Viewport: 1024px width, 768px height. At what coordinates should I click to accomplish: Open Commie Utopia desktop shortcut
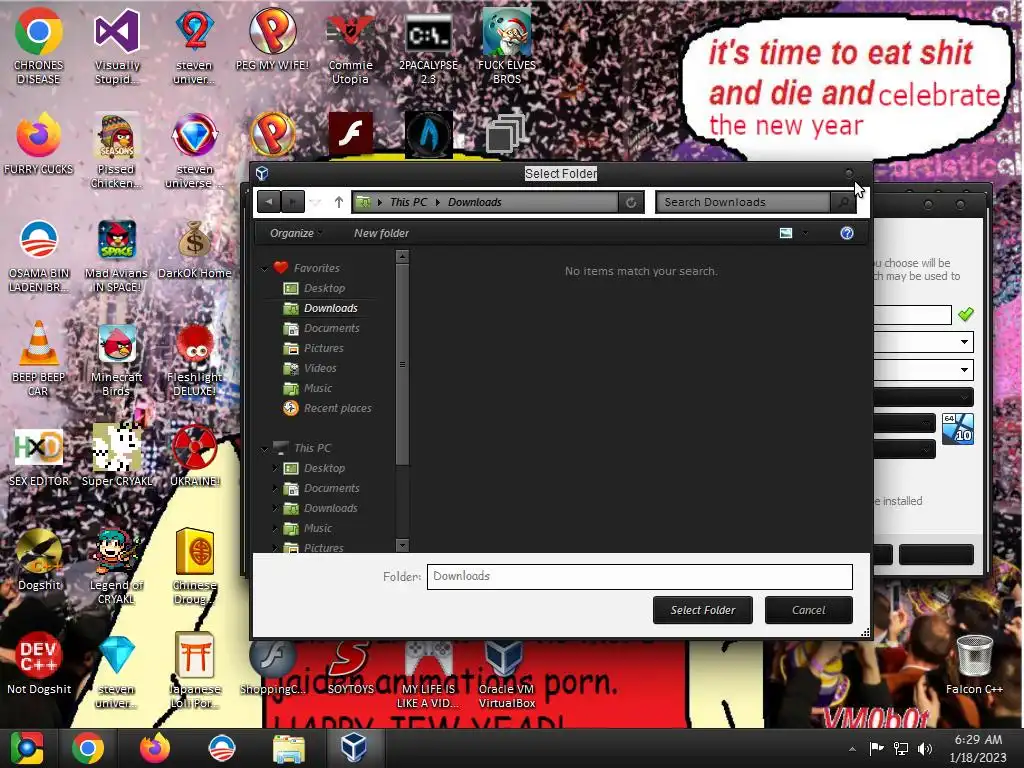click(x=351, y=45)
